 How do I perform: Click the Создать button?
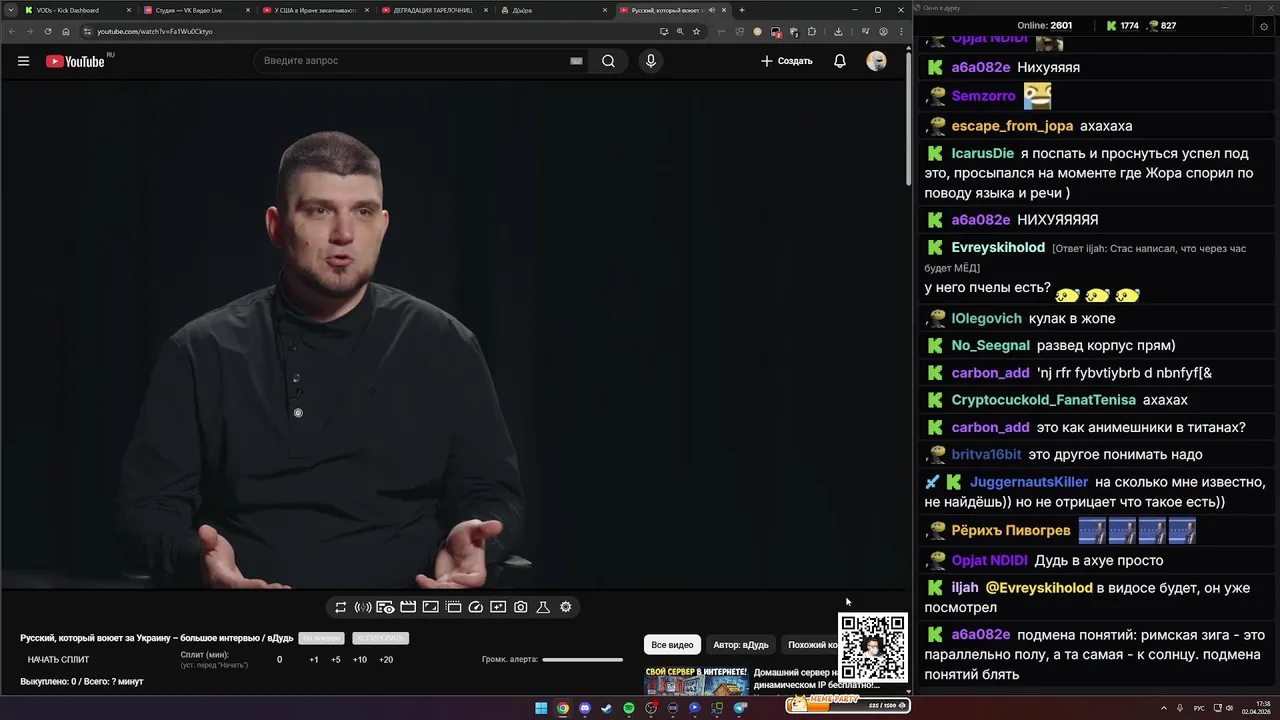(x=787, y=61)
